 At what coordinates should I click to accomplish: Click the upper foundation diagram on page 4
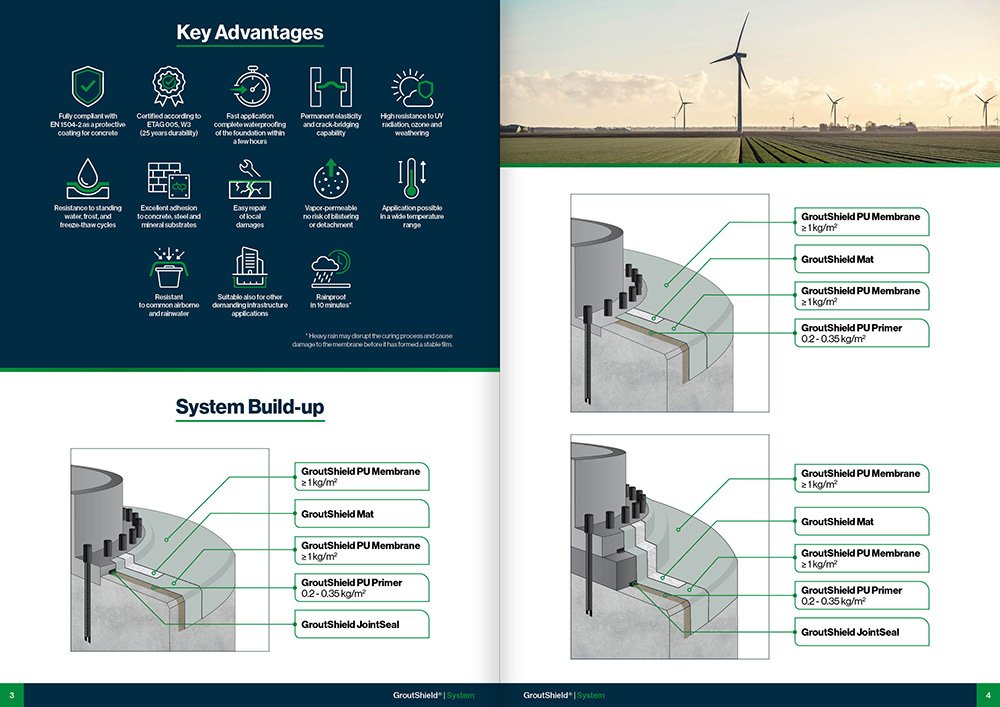670,303
